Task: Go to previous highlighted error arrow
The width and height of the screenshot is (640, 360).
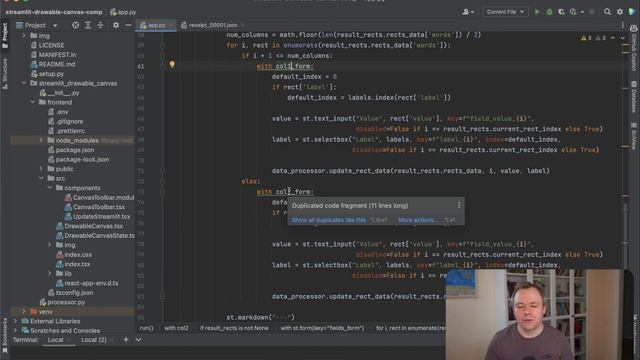Action: (x=613, y=38)
